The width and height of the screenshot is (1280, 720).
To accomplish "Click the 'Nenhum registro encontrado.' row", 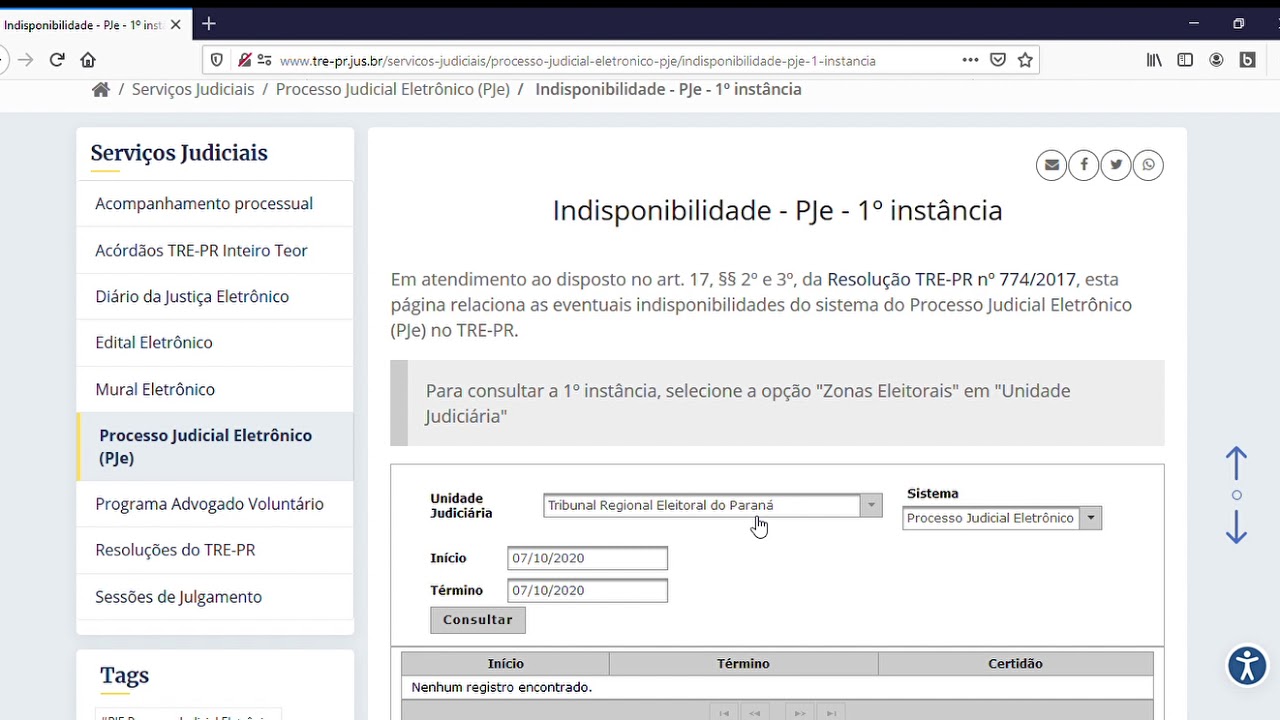I will click(777, 688).
